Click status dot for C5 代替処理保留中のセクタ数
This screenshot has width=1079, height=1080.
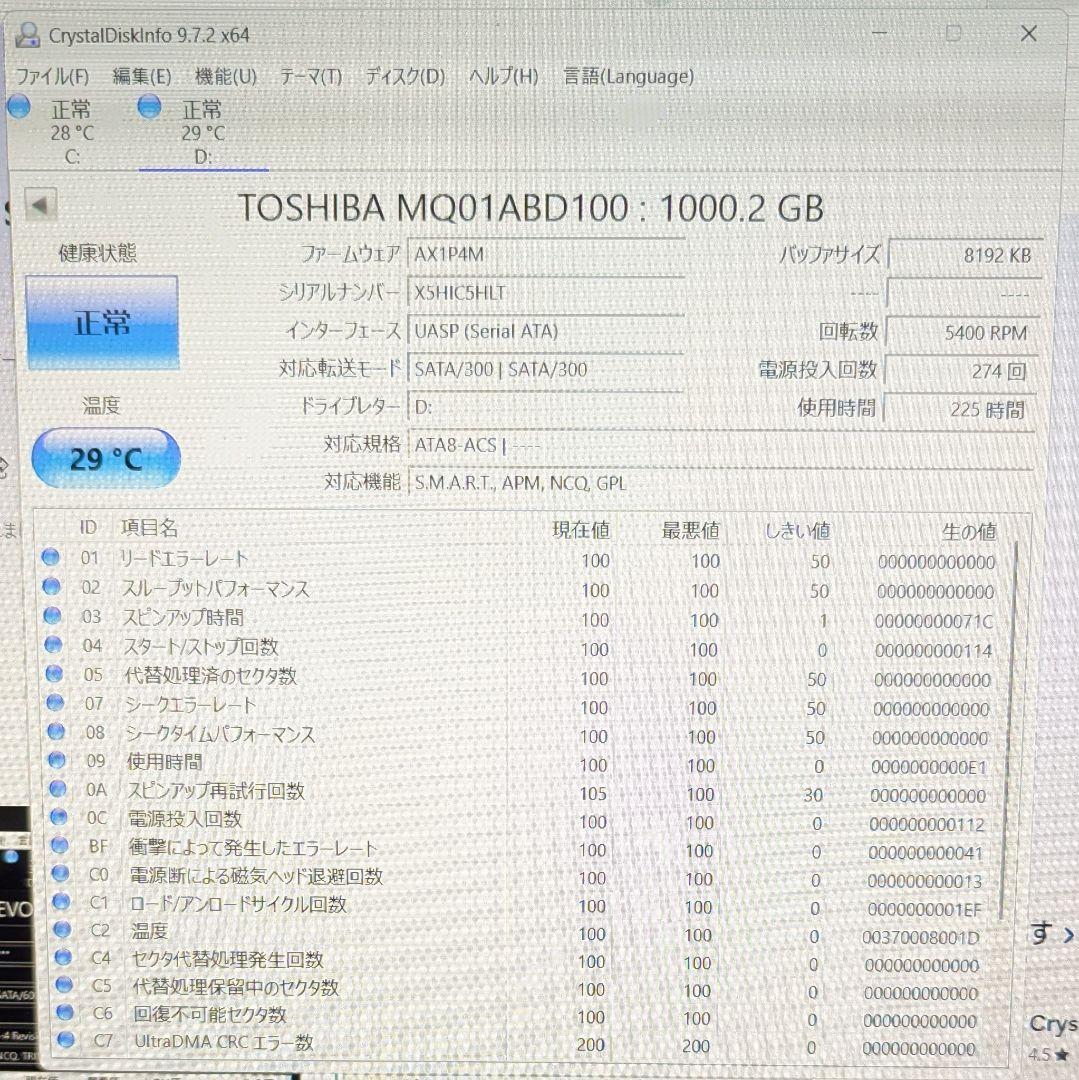click(64, 985)
